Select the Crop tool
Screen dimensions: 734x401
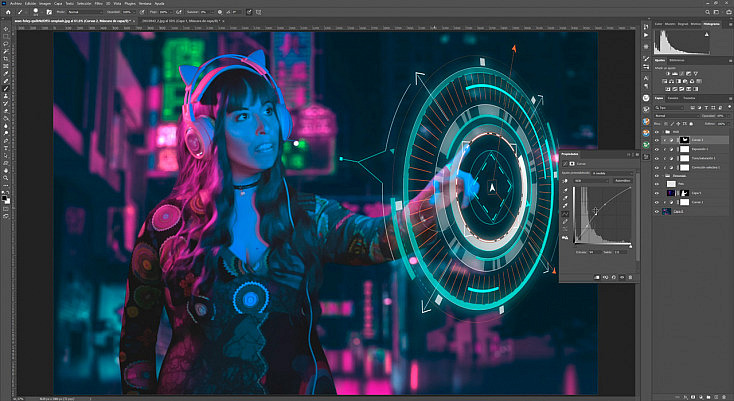pos(7,58)
